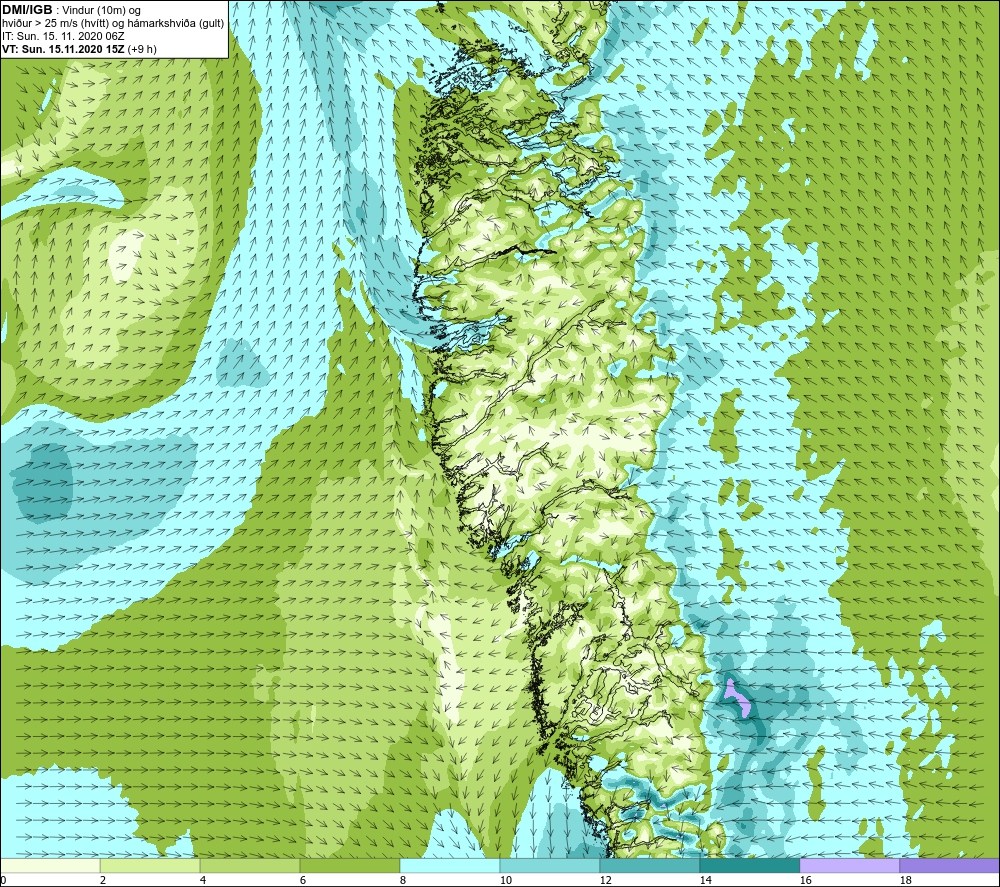Click the 16–18 m/s lavender legend swatch
The image size is (1000, 887).
(x=849, y=865)
